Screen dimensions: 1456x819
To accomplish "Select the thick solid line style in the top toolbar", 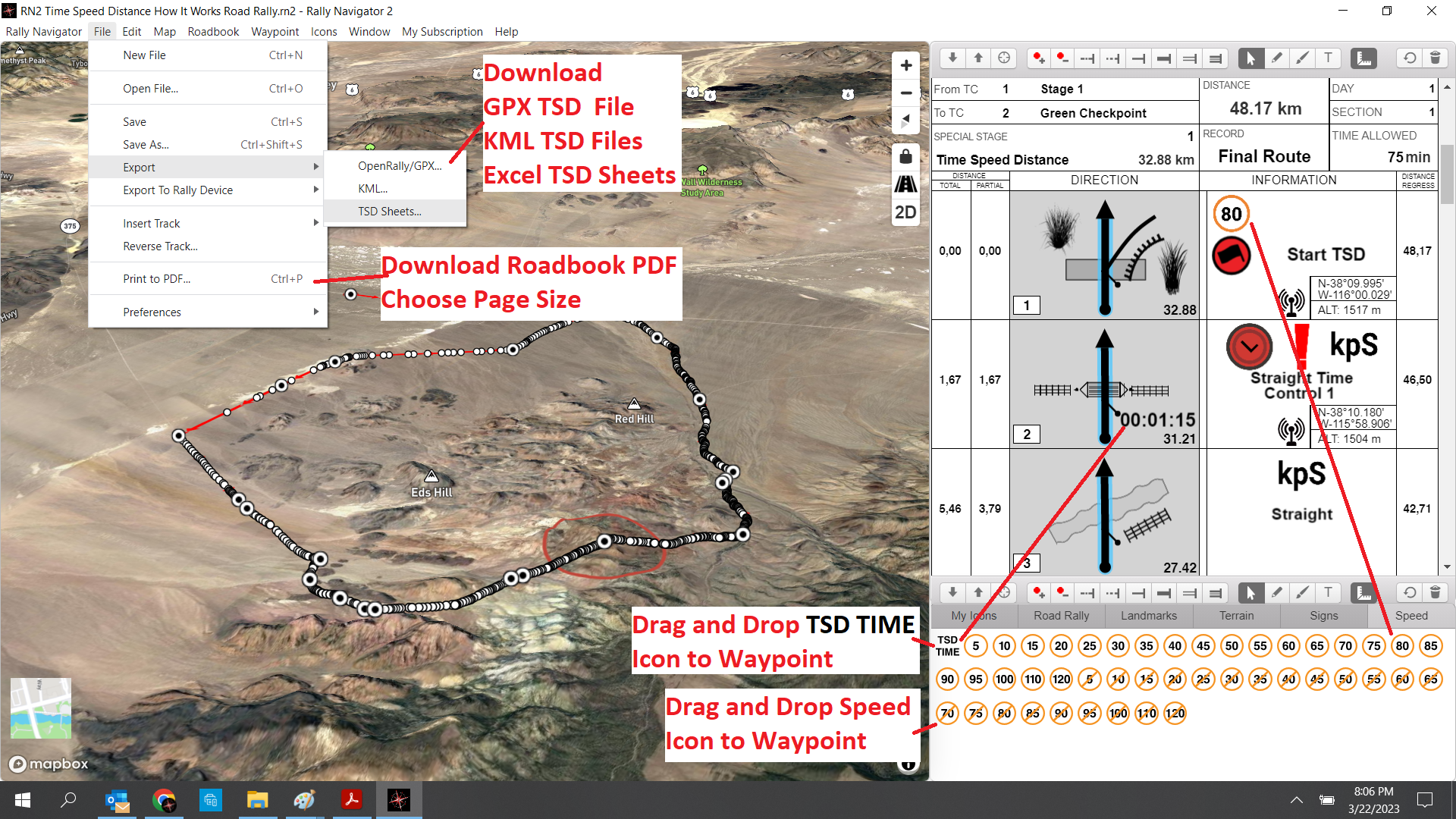I will 1164,58.
